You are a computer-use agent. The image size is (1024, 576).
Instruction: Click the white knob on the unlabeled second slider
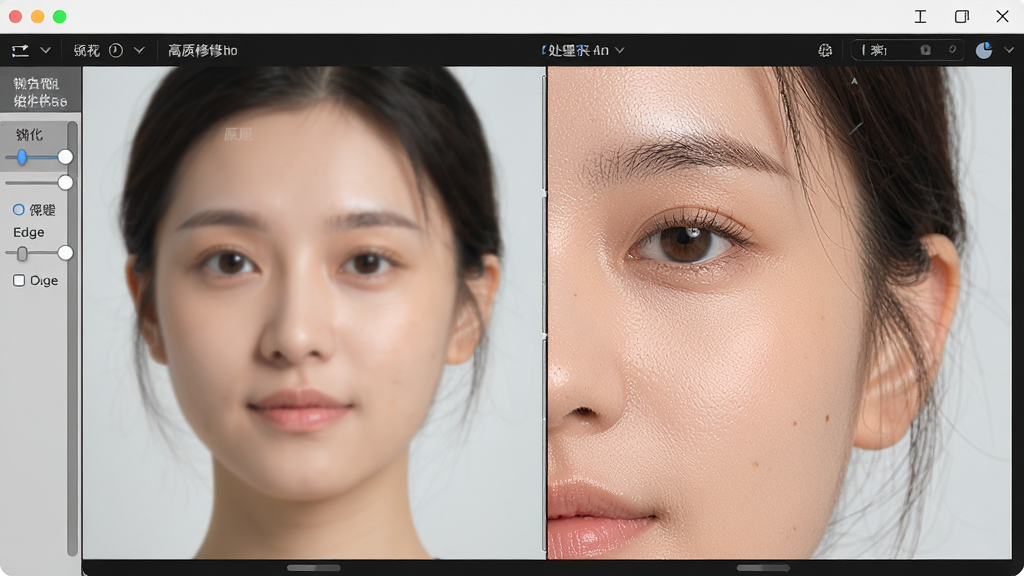coord(65,183)
